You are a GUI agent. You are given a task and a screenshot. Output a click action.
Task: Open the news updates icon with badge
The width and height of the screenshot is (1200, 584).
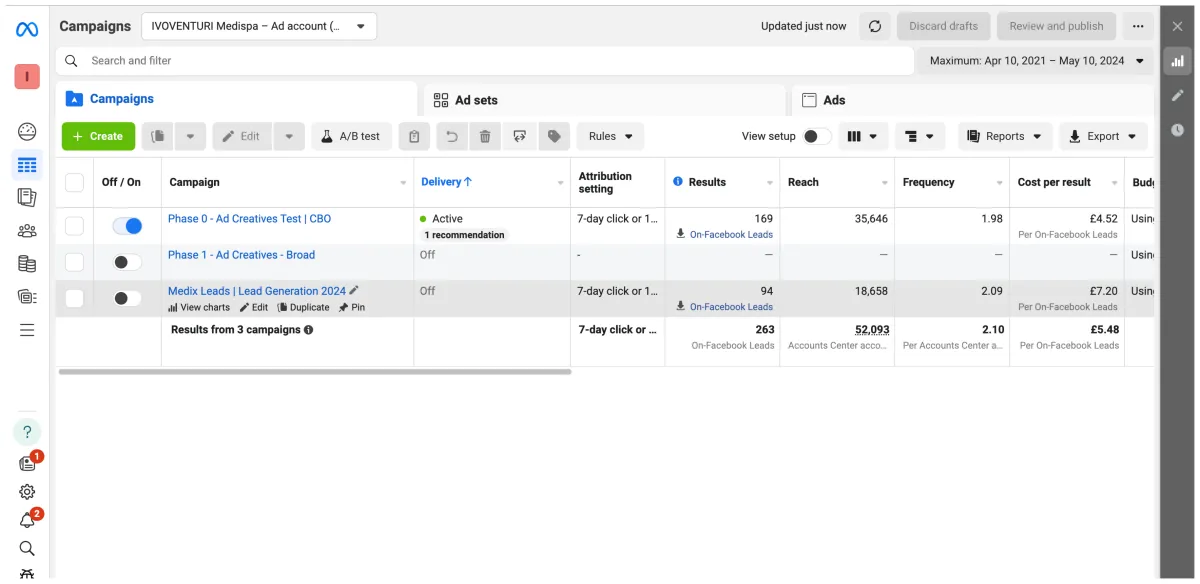coord(27,463)
